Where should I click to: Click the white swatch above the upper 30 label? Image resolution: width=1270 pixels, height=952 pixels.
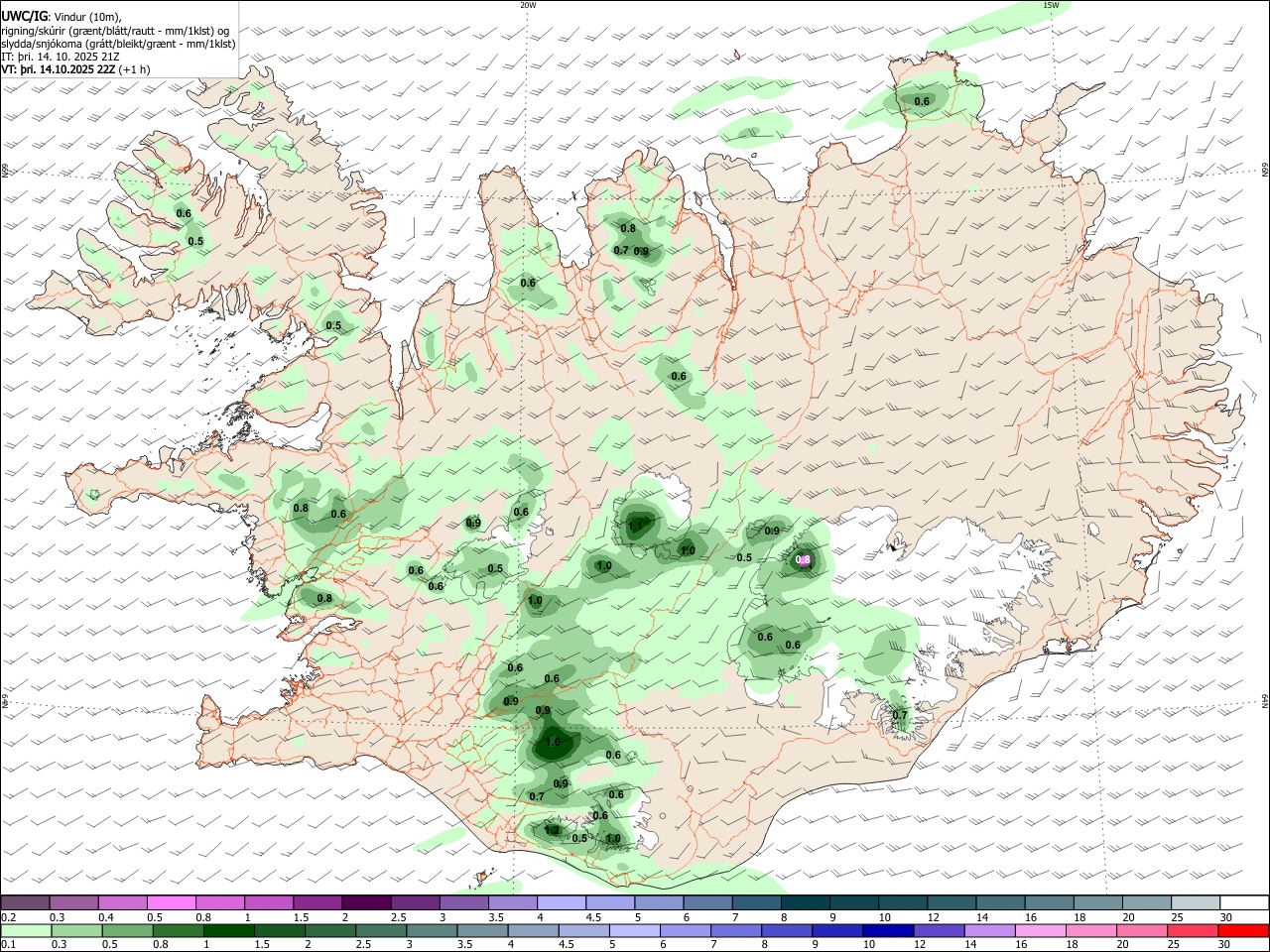point(1245,903)
